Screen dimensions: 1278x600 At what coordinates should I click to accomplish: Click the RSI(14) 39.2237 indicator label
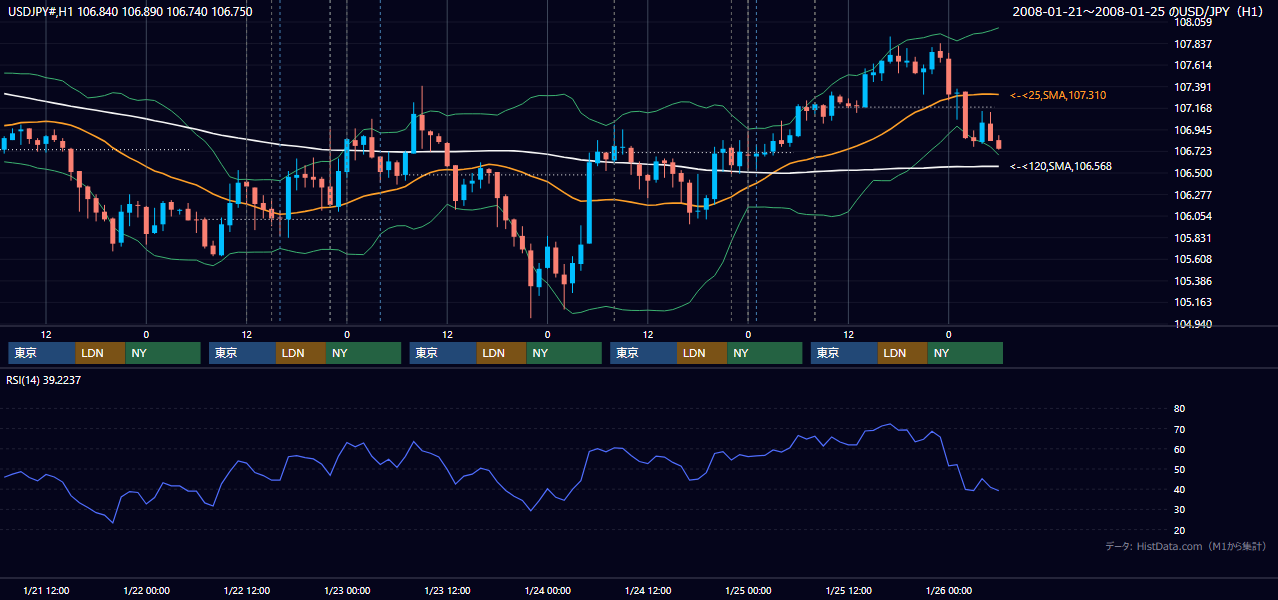(44, 380)
